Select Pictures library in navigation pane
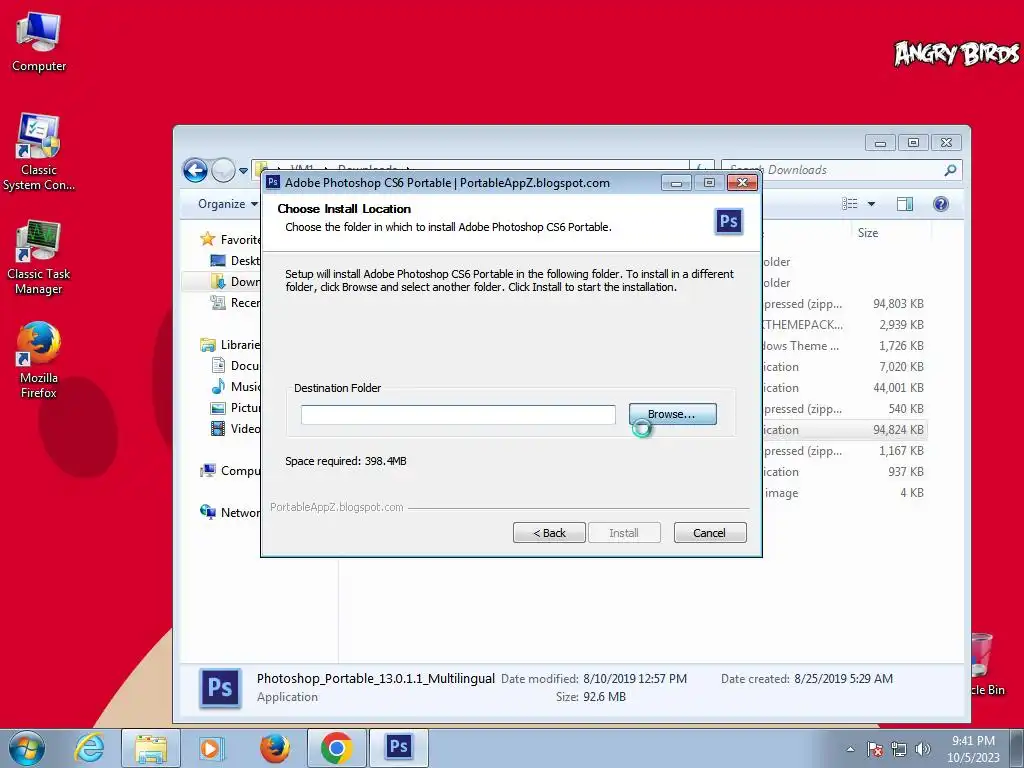Image resolution: width=1024 pixels, height=768 pixels. click(235, 408)
